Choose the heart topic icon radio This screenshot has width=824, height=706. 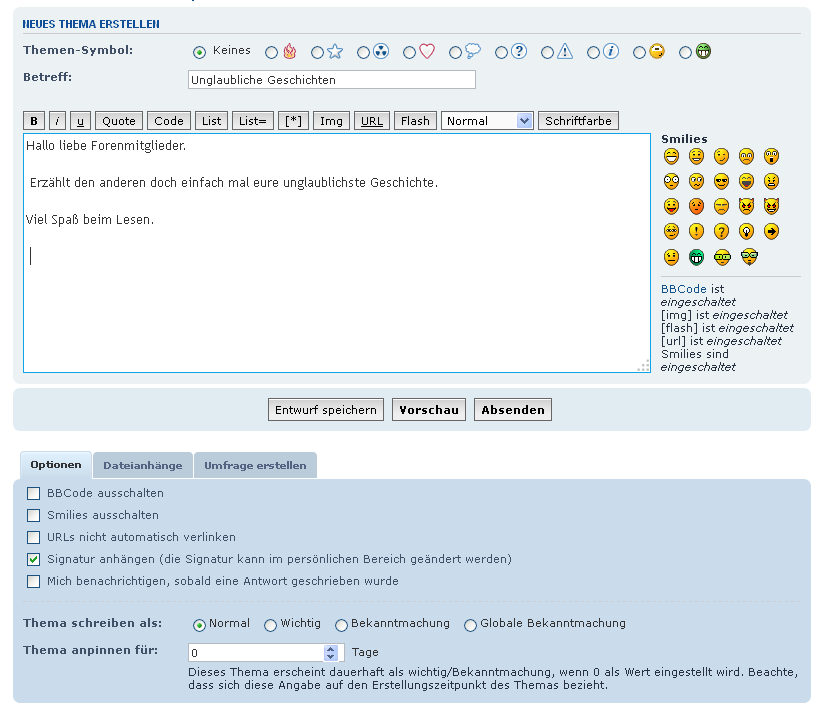pos(409,52)
